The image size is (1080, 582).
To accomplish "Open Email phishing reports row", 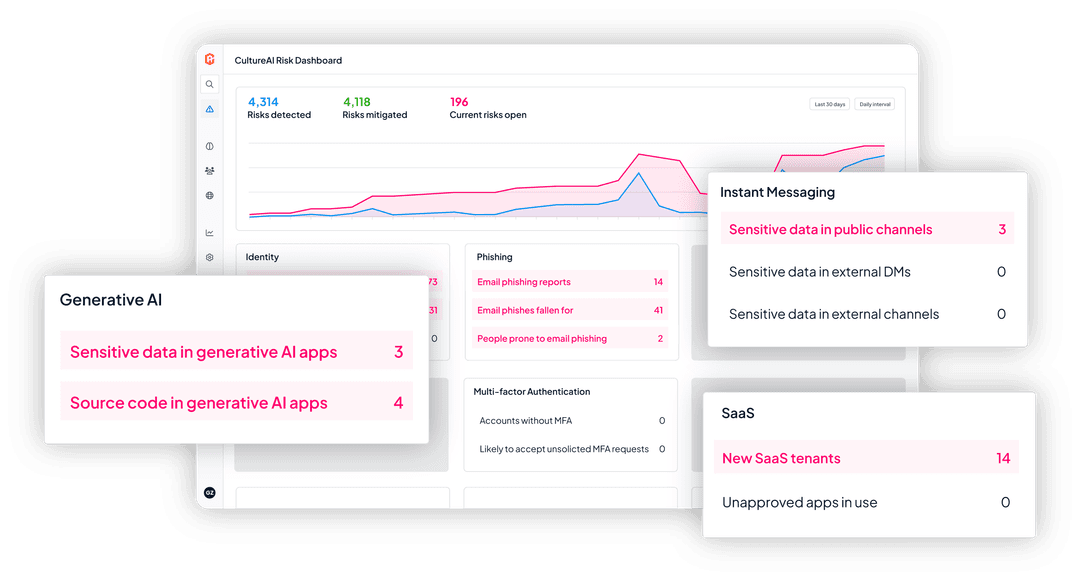I will pos(570,282).
